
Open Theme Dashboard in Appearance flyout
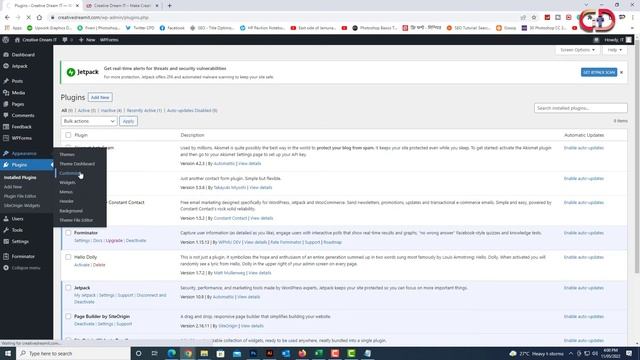point(77,164)
